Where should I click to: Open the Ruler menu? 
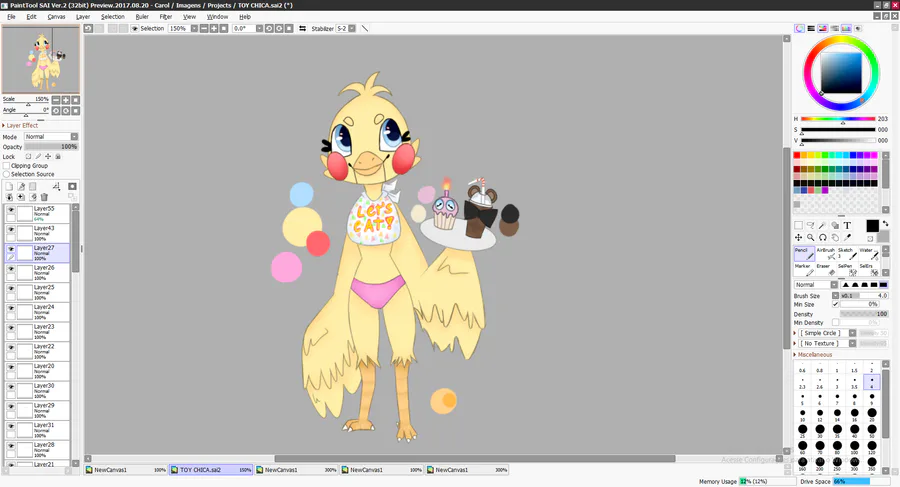142,17
